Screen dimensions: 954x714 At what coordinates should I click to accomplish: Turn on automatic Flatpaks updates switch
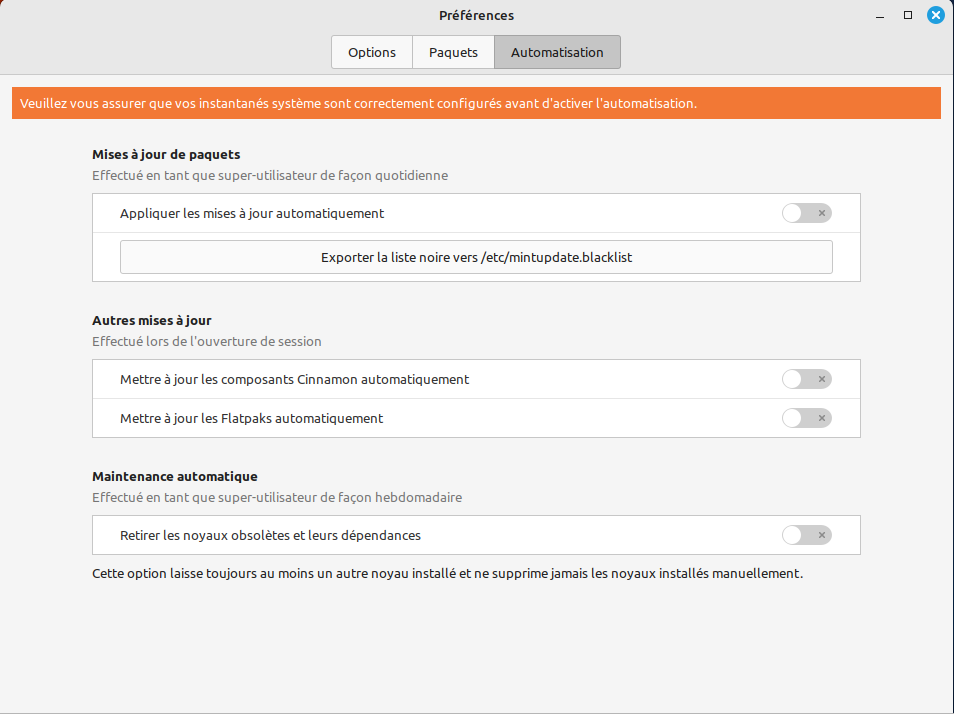coord(806,418)
